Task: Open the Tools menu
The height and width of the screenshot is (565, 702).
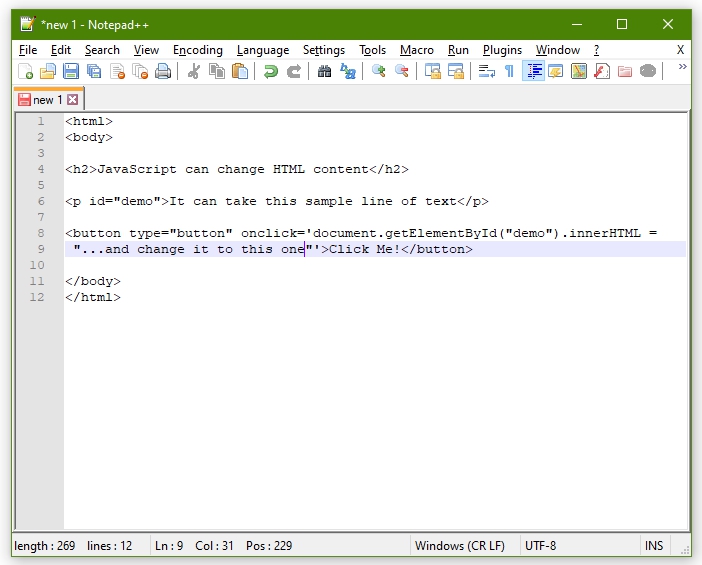Action: (x=372, y=50)
